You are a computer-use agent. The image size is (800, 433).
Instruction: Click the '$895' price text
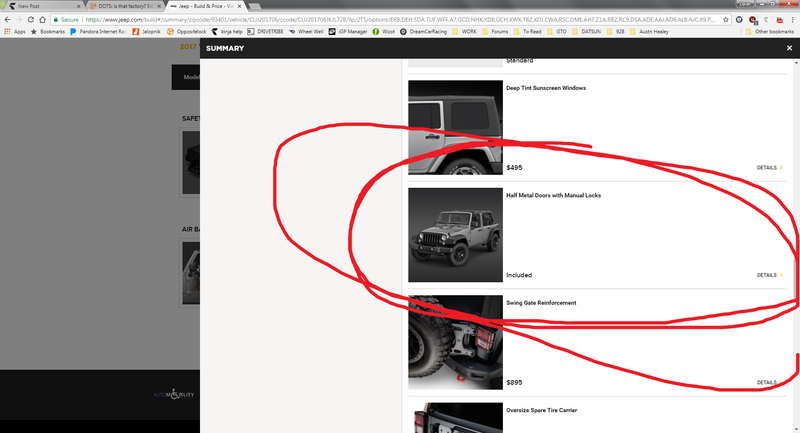point(514,383)
